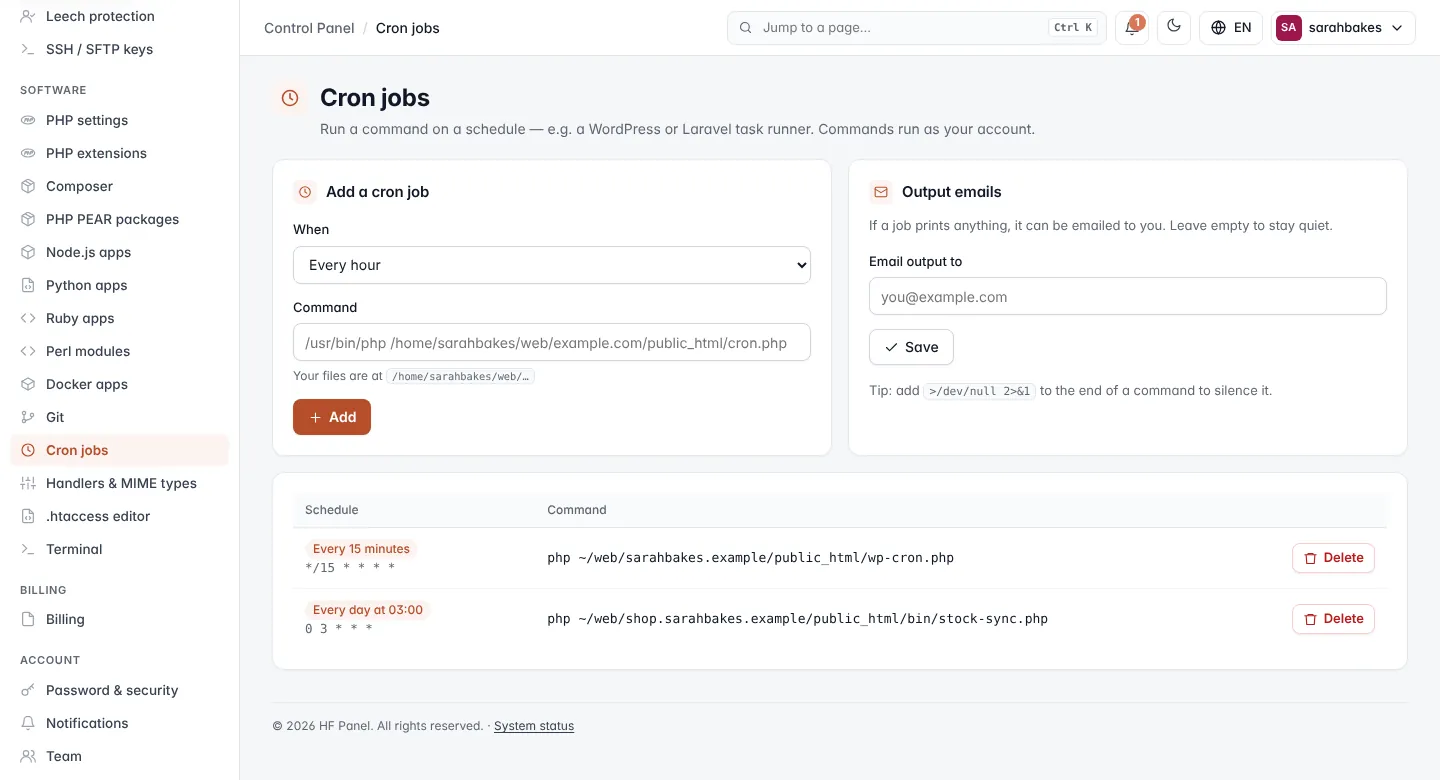Click the Billing document icon
Image resolution: width=1440 pixels, height=780 pixels.
coord(28,619)
